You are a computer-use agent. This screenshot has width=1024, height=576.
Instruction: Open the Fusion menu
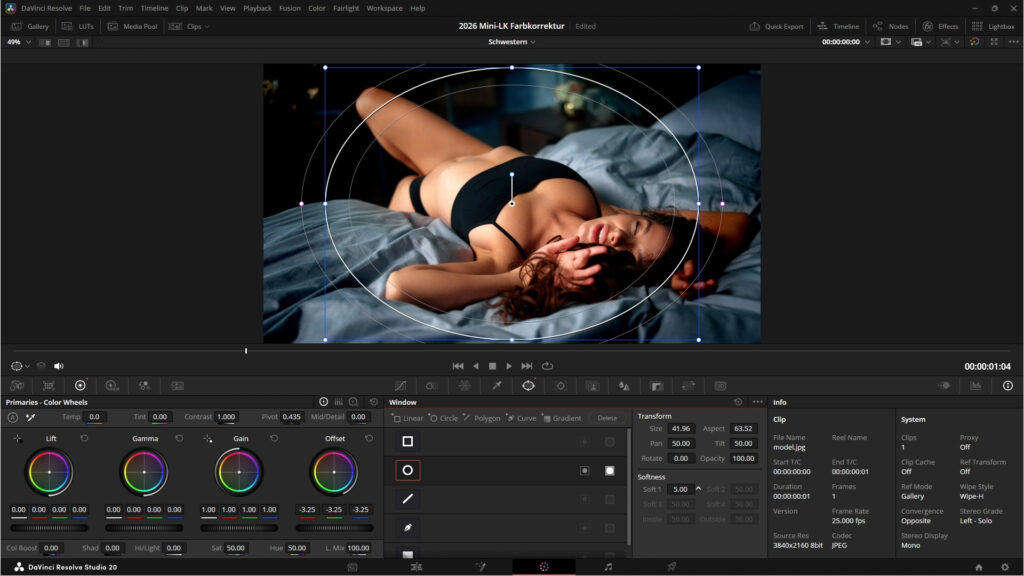click(289, 8)
